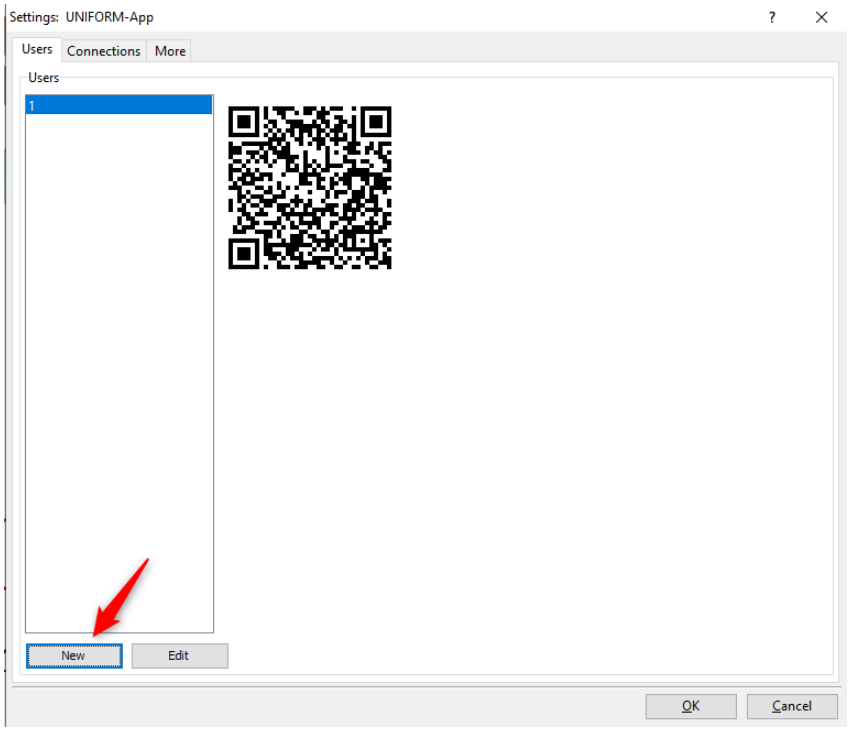This screenshot has width=850, height=729.
Task: Cancel the settings dialog
Action: click(x=792, y=706)
